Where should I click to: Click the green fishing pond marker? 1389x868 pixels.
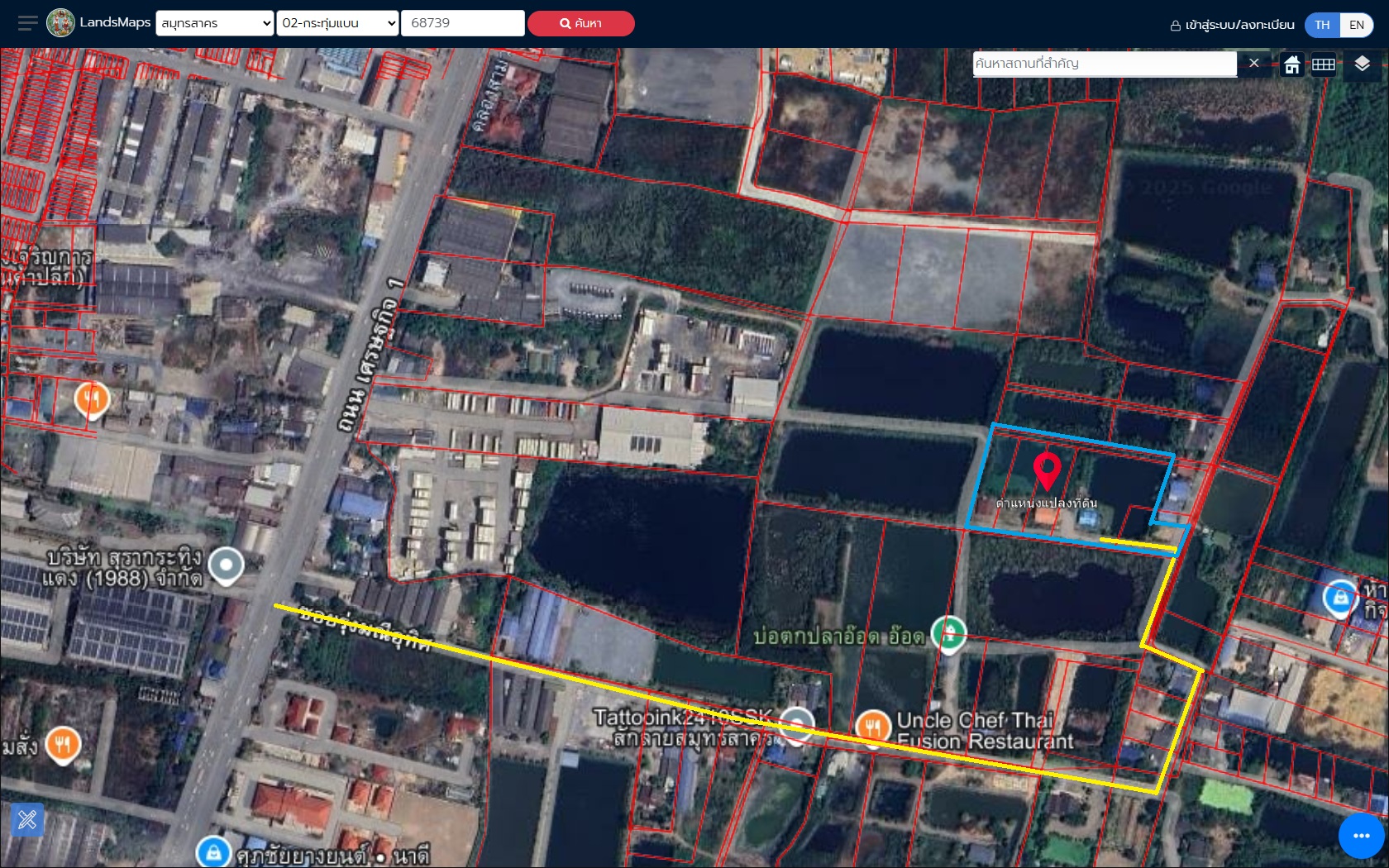pos(948,634)
